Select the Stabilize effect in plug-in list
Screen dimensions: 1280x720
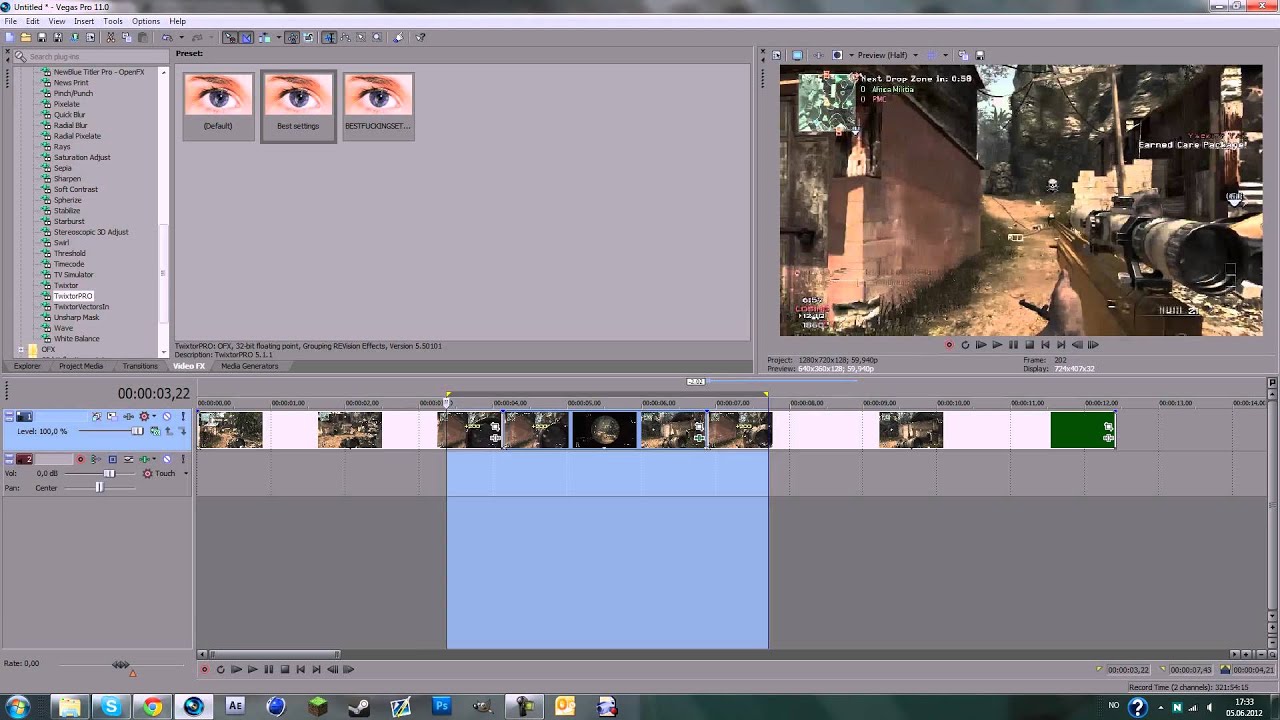tap(67, 211)
